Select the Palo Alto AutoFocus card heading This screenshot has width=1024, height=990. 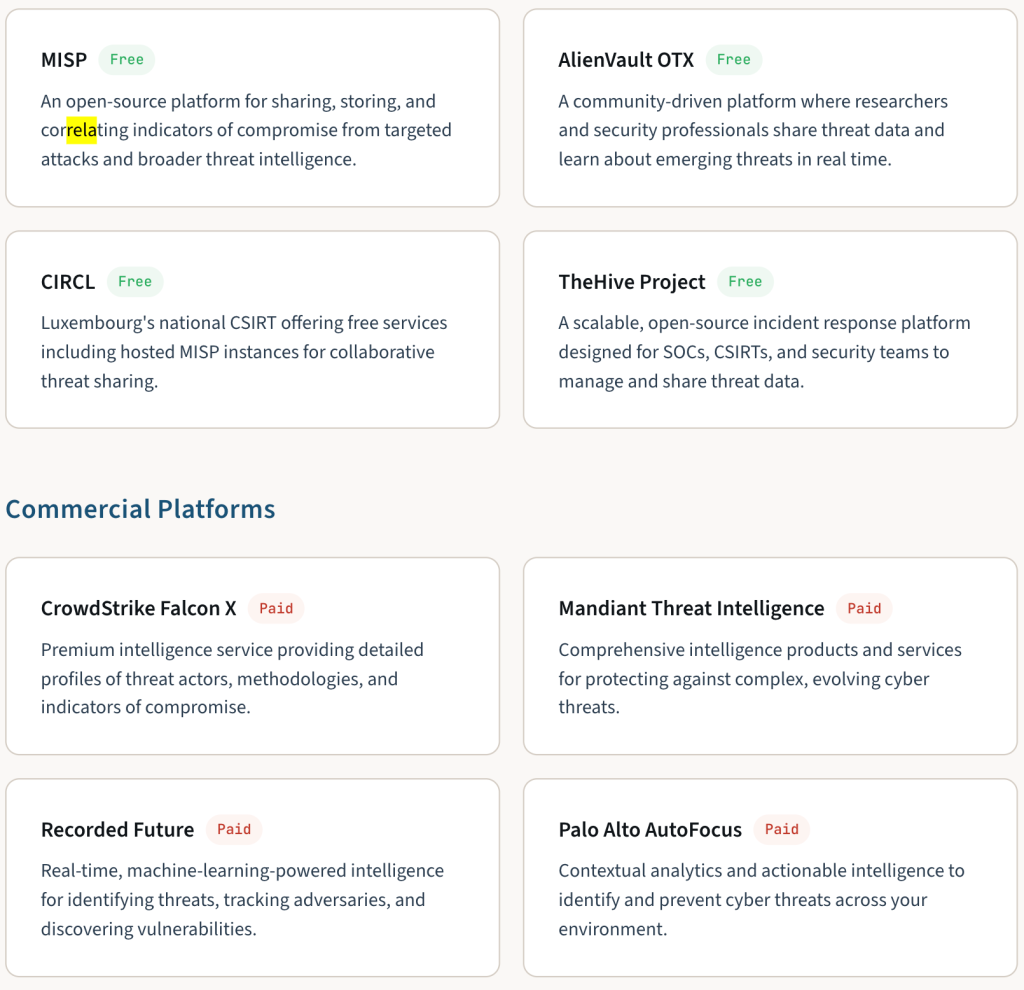(x=650, y=830)
